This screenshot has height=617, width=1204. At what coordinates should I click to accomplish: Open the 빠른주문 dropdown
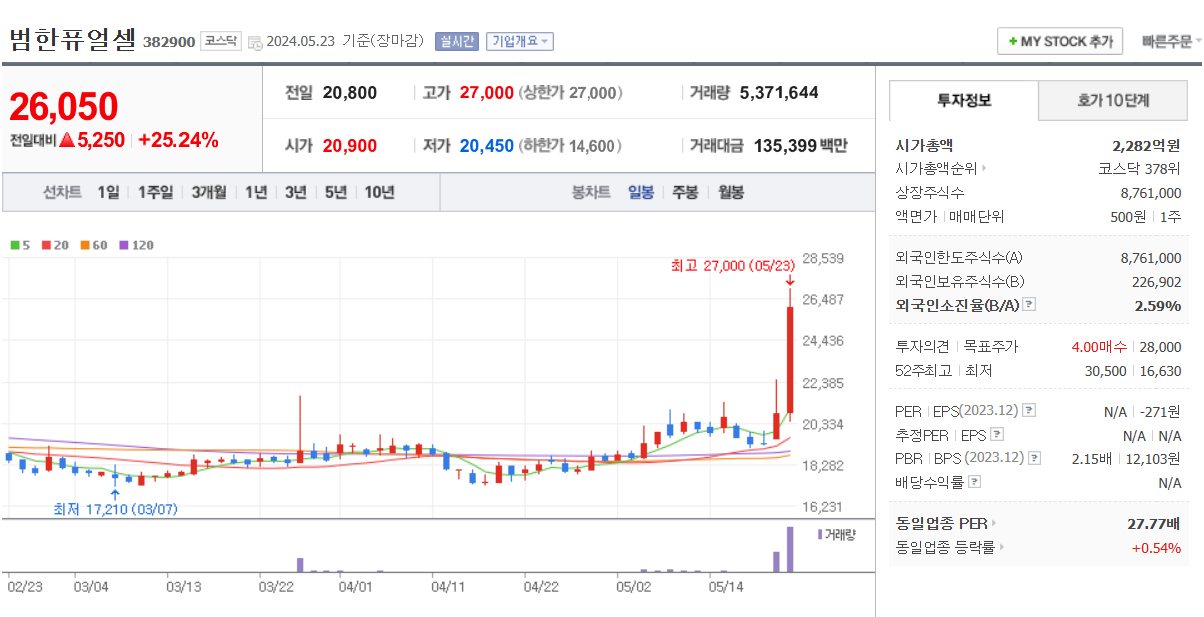click(x=1171, y=41)
